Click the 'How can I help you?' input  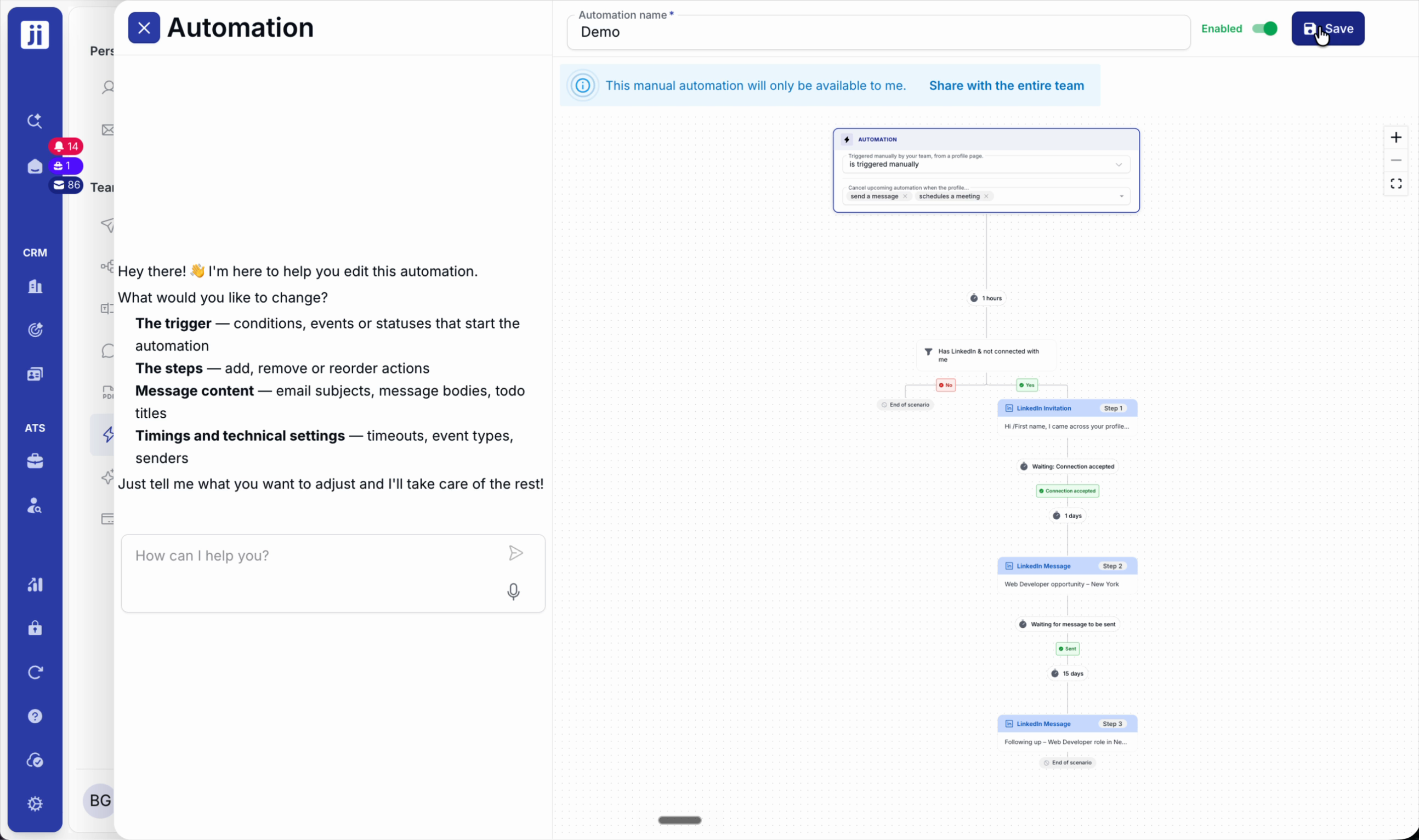click(x=314, y=573)
